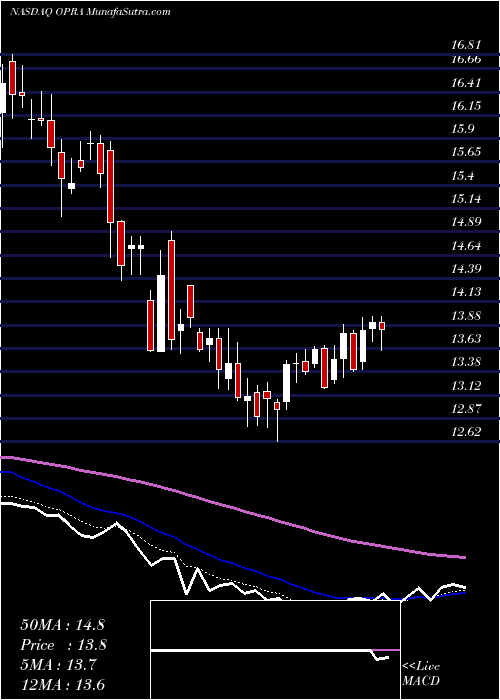Image resolution: width=500 pixels, height=700 pixels.
Task: Click the 50MA : 14.8 readout
Action: coord(62,625)
